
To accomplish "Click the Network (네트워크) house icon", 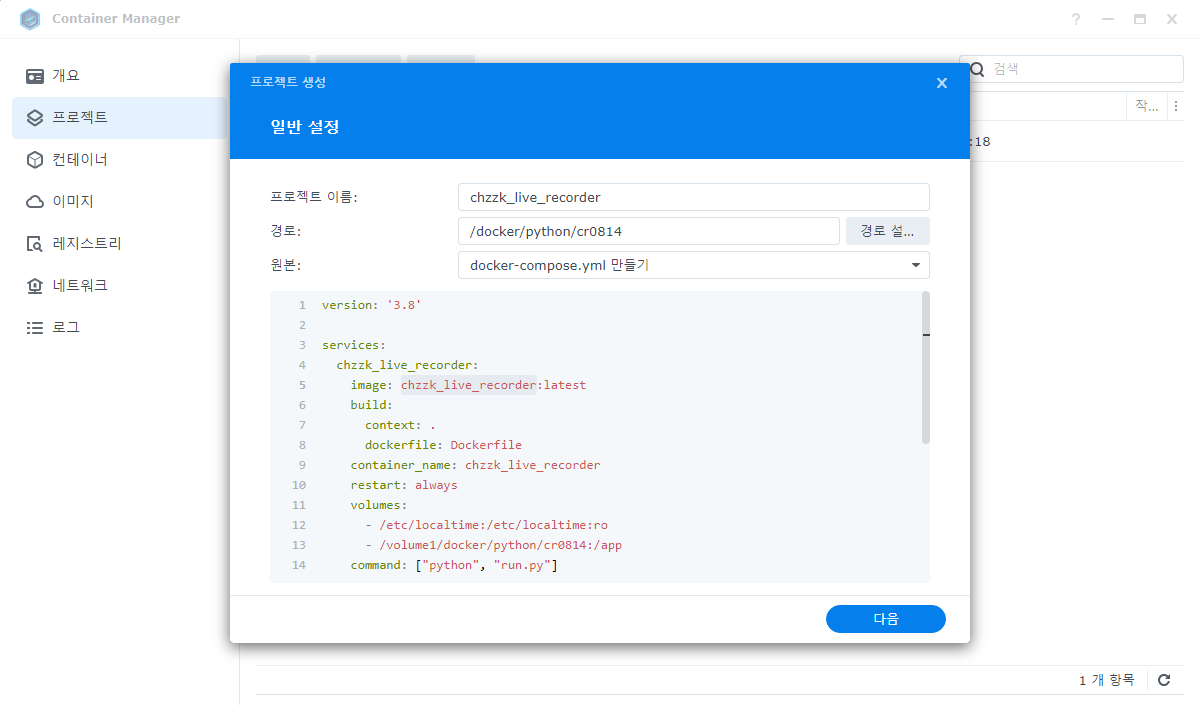I will click(x=35, y=286).
